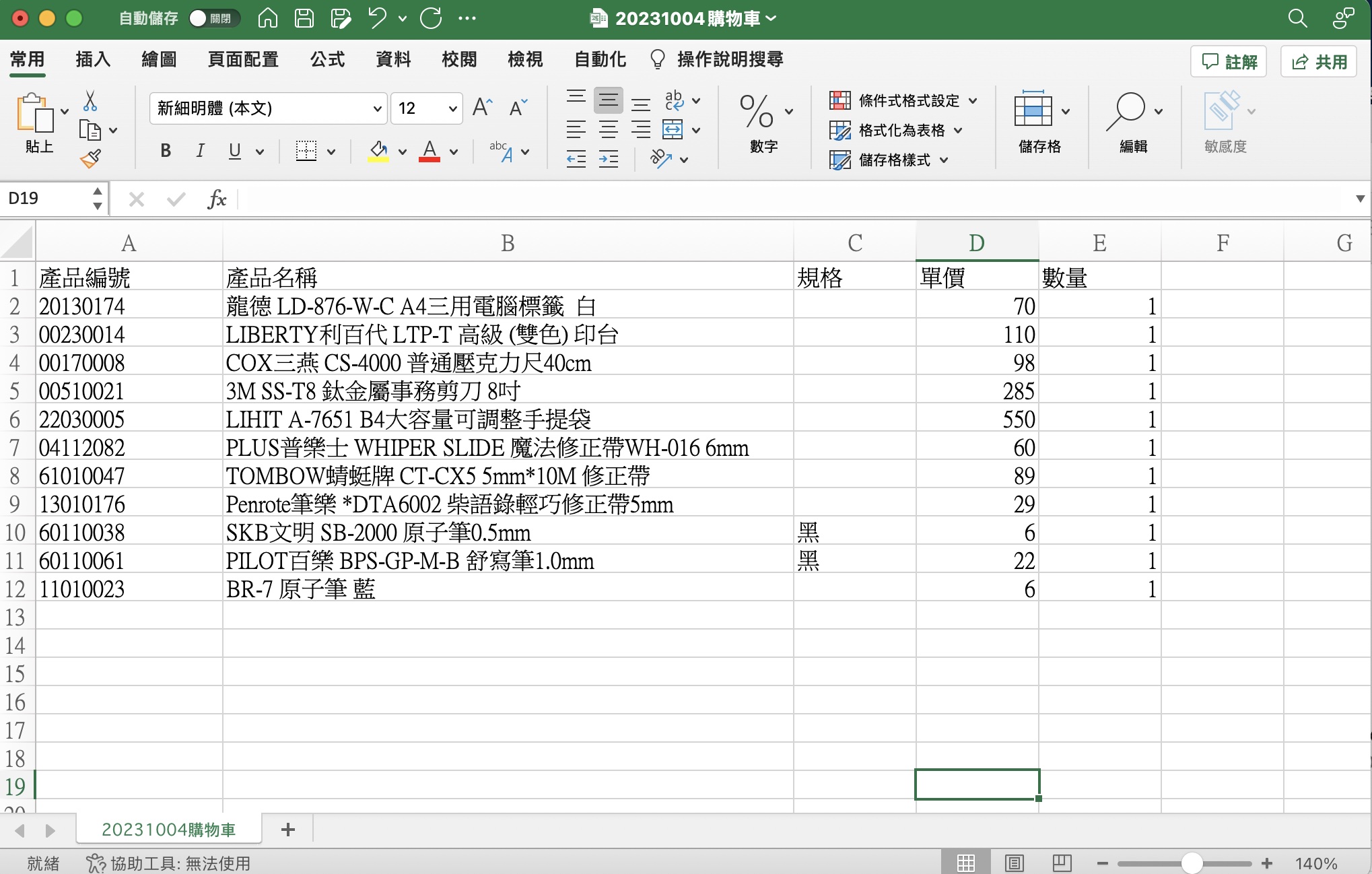Screen dimensions: 1372x874
Task: Open the more options ellipsis in title bar
Action: tap(467, 19)
